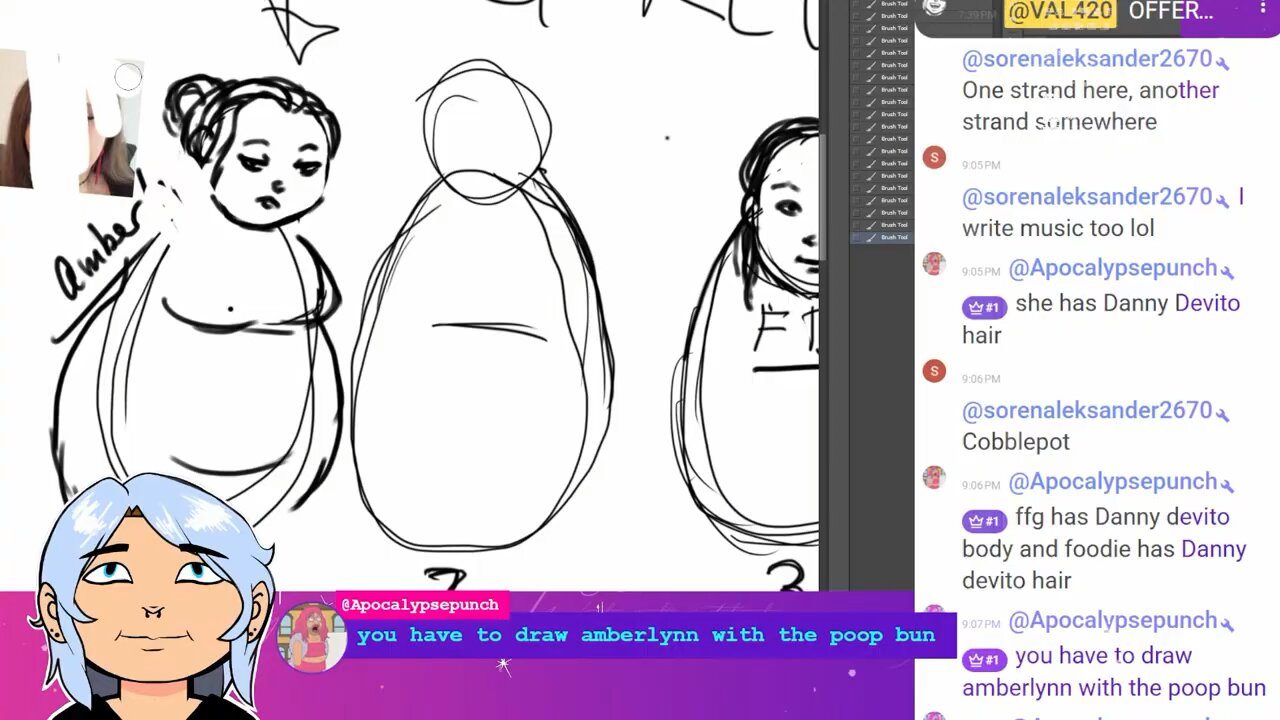
Task: Click wrench badge on the 'One strand here' message
Action: click(x=1223, y=62)
